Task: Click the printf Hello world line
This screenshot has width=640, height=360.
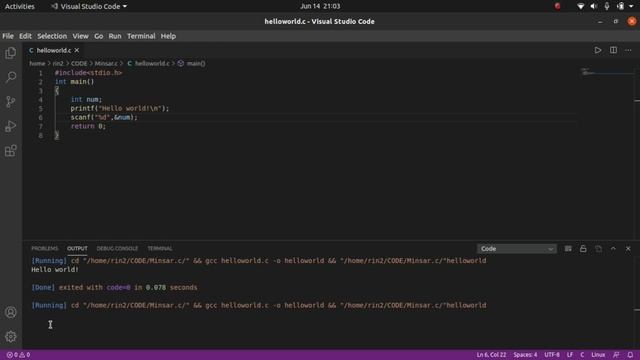Action: click(x=119, y=109)
